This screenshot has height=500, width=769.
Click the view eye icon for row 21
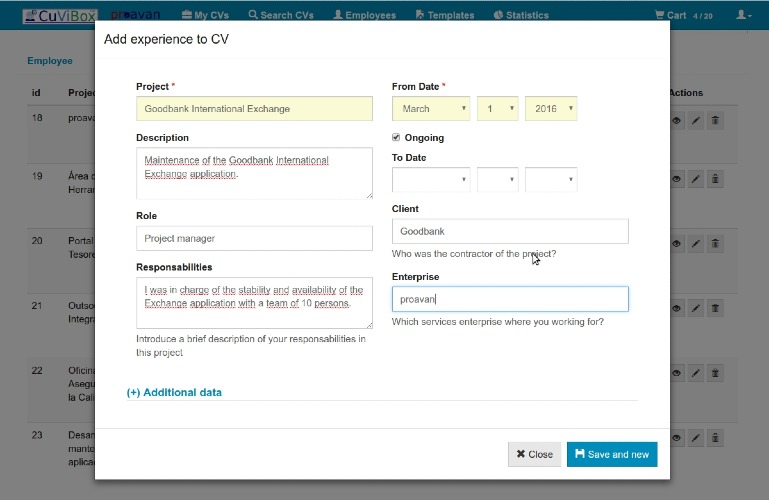tap(677, 308)
